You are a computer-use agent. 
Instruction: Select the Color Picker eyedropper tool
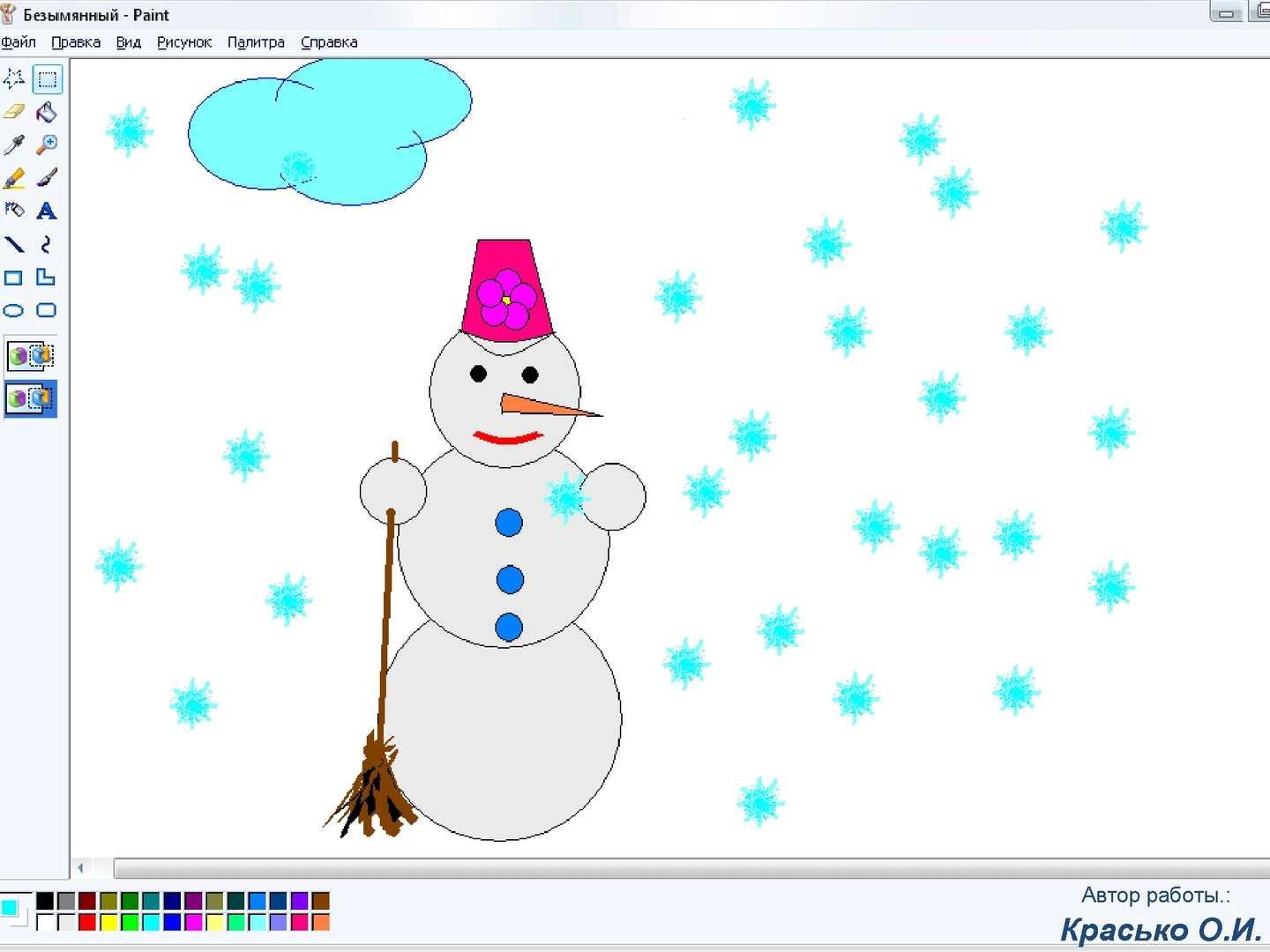[x=14, y=145]
